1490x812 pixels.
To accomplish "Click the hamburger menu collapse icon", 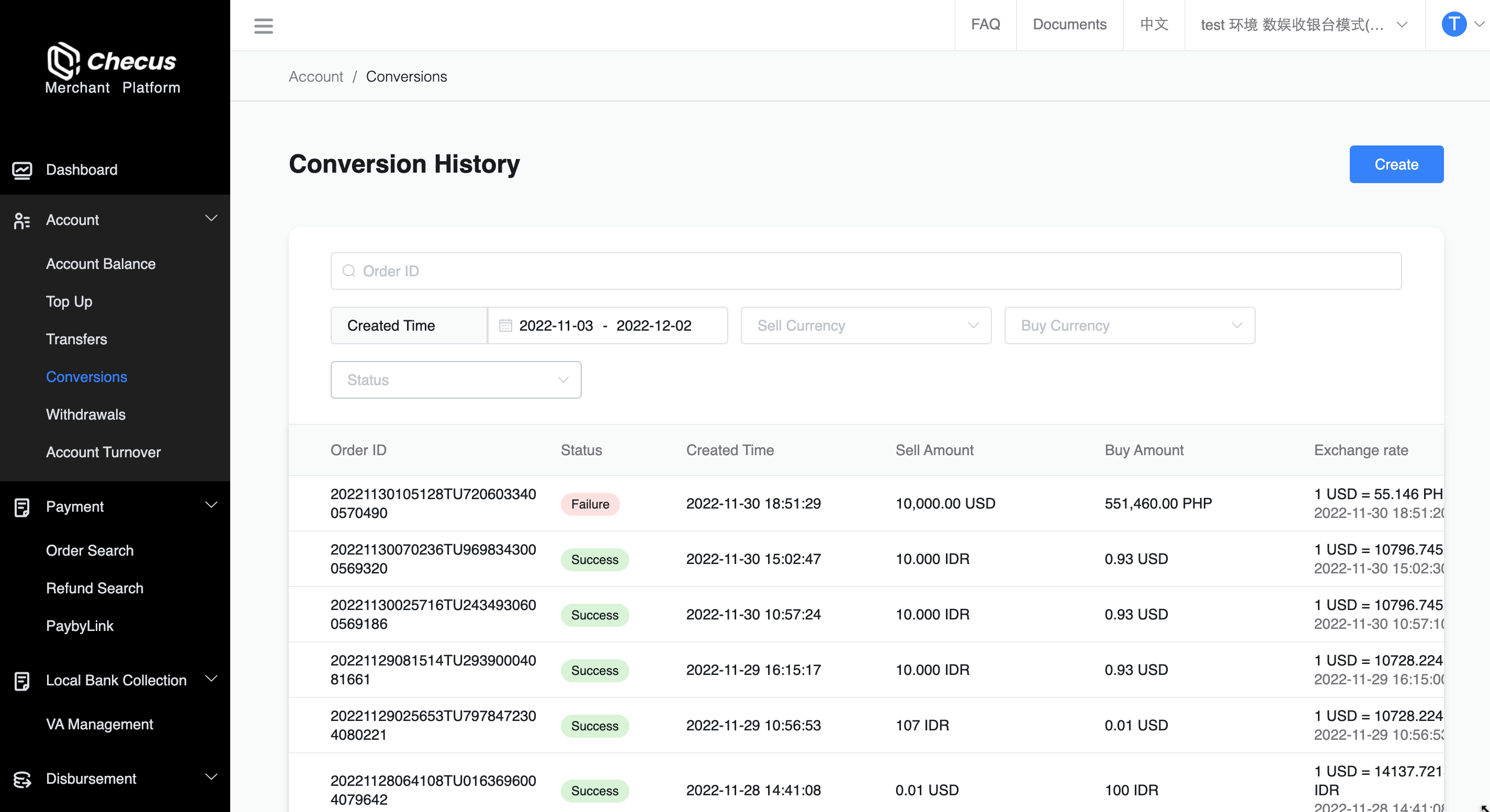I will click(x=263, y=26).
